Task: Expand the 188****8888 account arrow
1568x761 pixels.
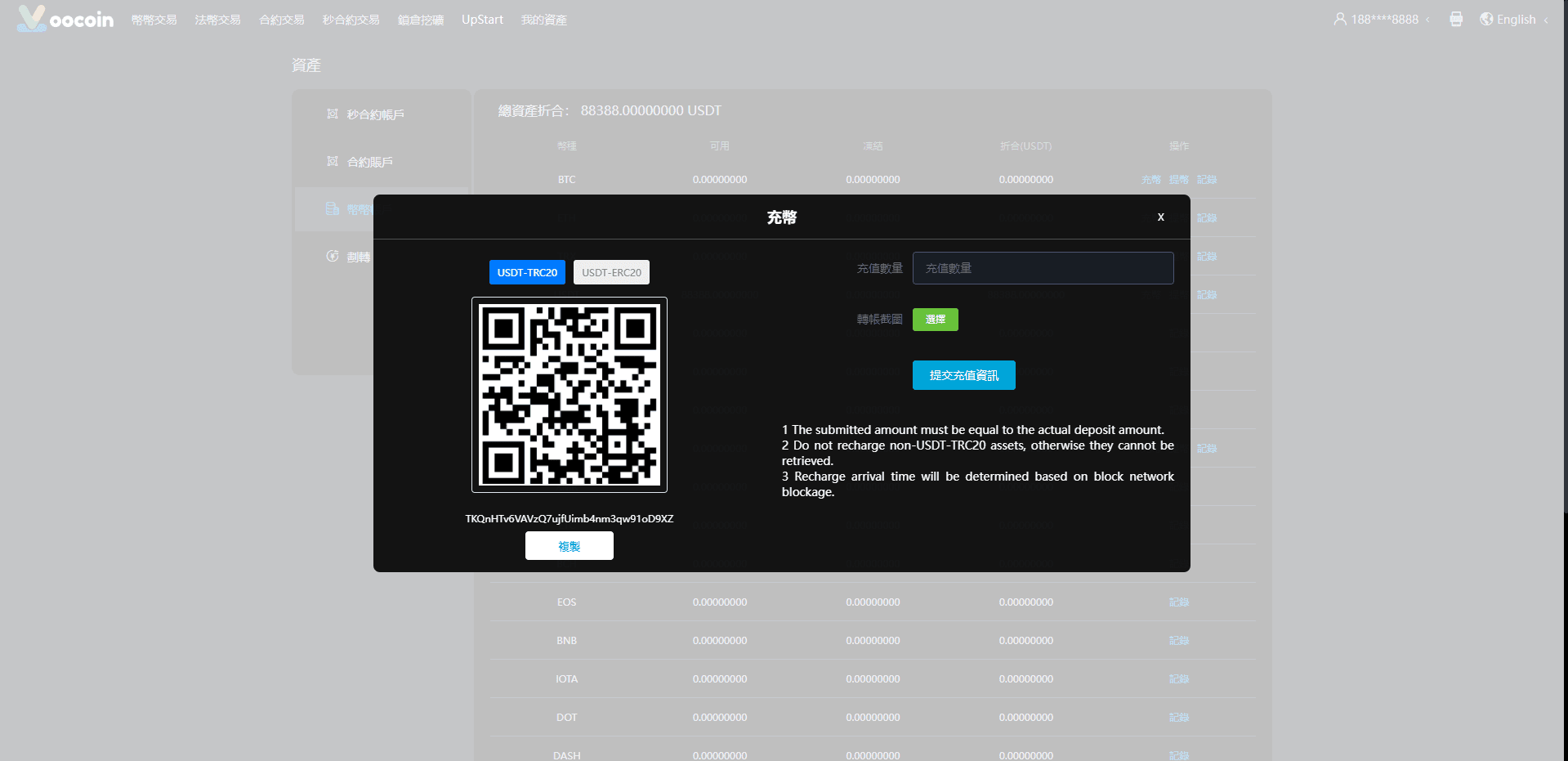Action: [1427, 20]
